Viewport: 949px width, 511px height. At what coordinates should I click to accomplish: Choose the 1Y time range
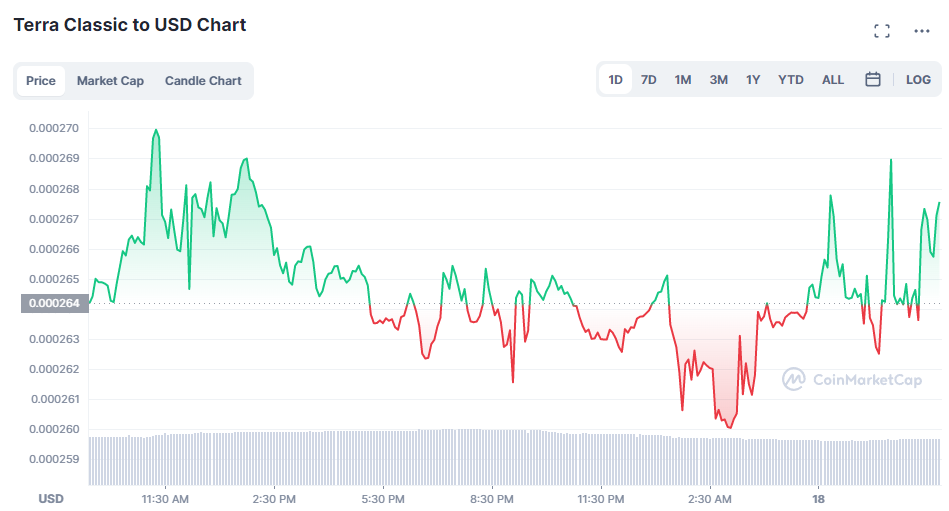[753, 79]
